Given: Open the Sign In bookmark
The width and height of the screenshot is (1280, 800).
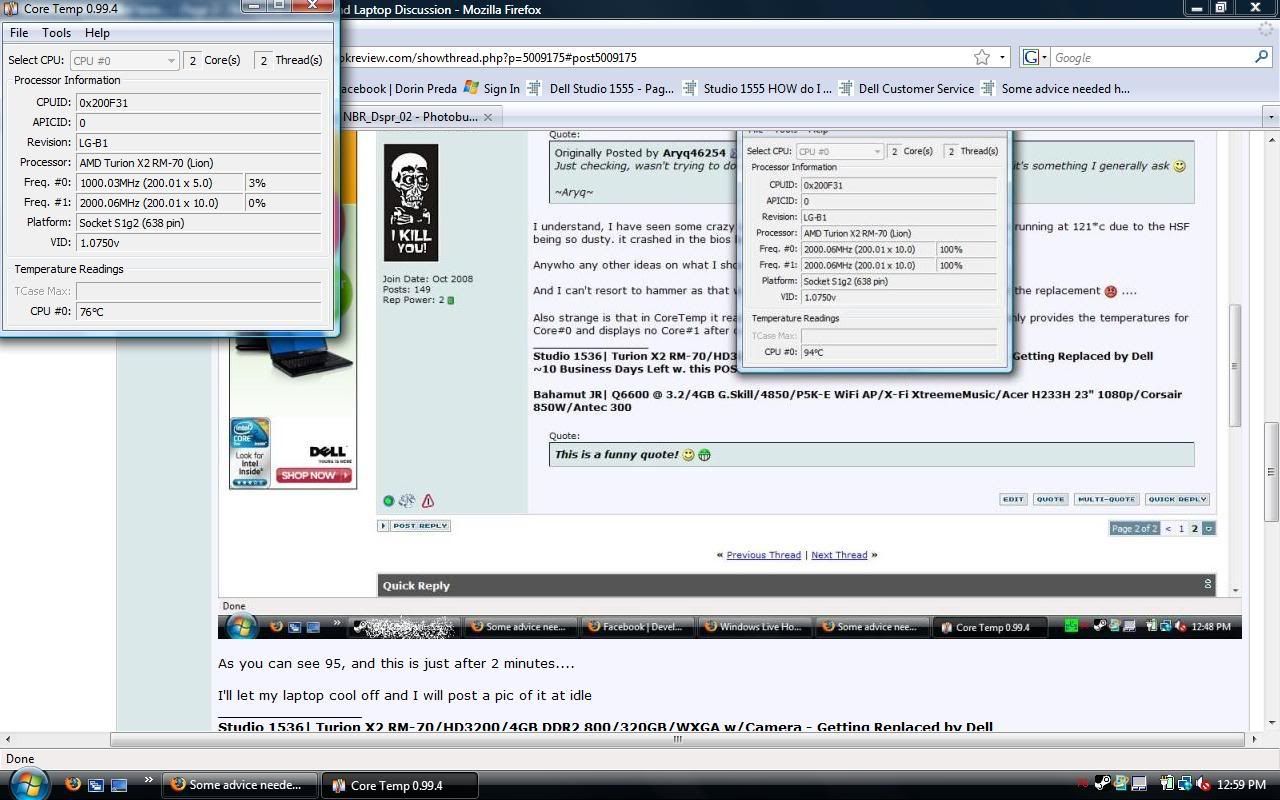Looking at the screenshot, I should pos(492,88).
